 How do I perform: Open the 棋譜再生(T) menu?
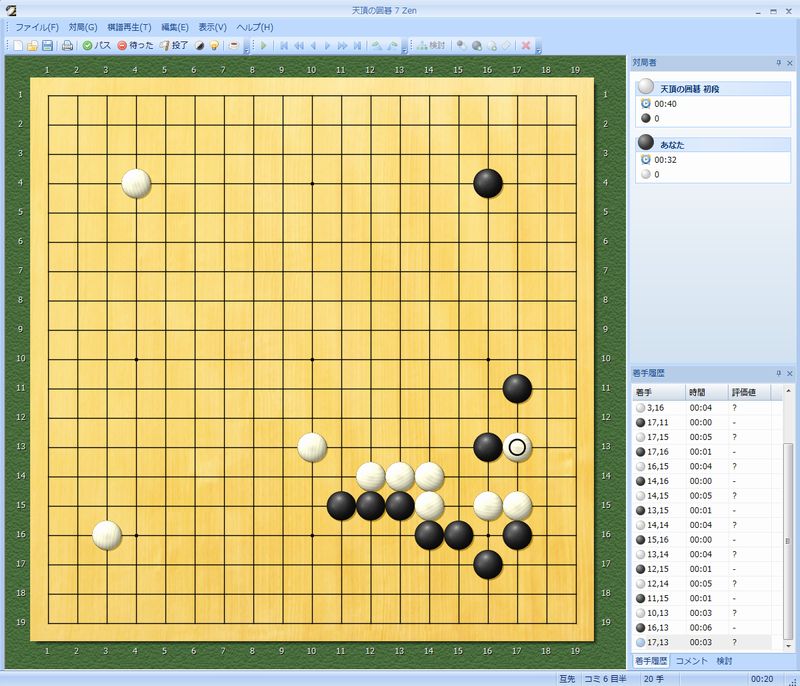pyautogui.click(x=129, y=27)
